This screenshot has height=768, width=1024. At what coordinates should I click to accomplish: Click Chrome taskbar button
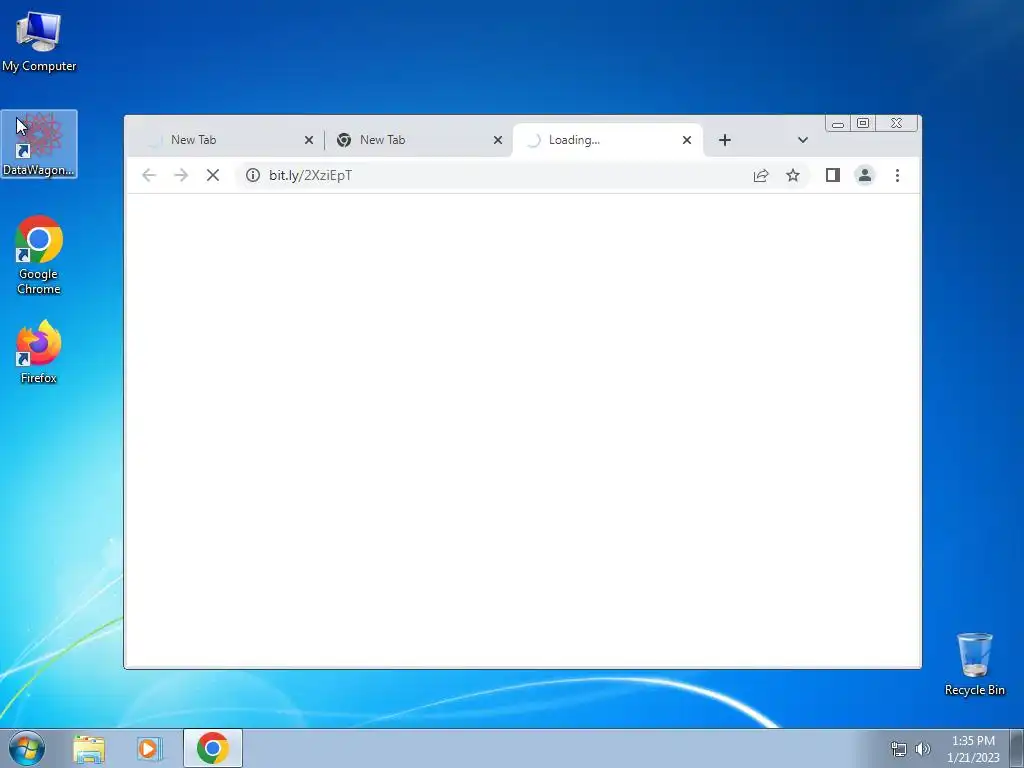coord(213,748)
